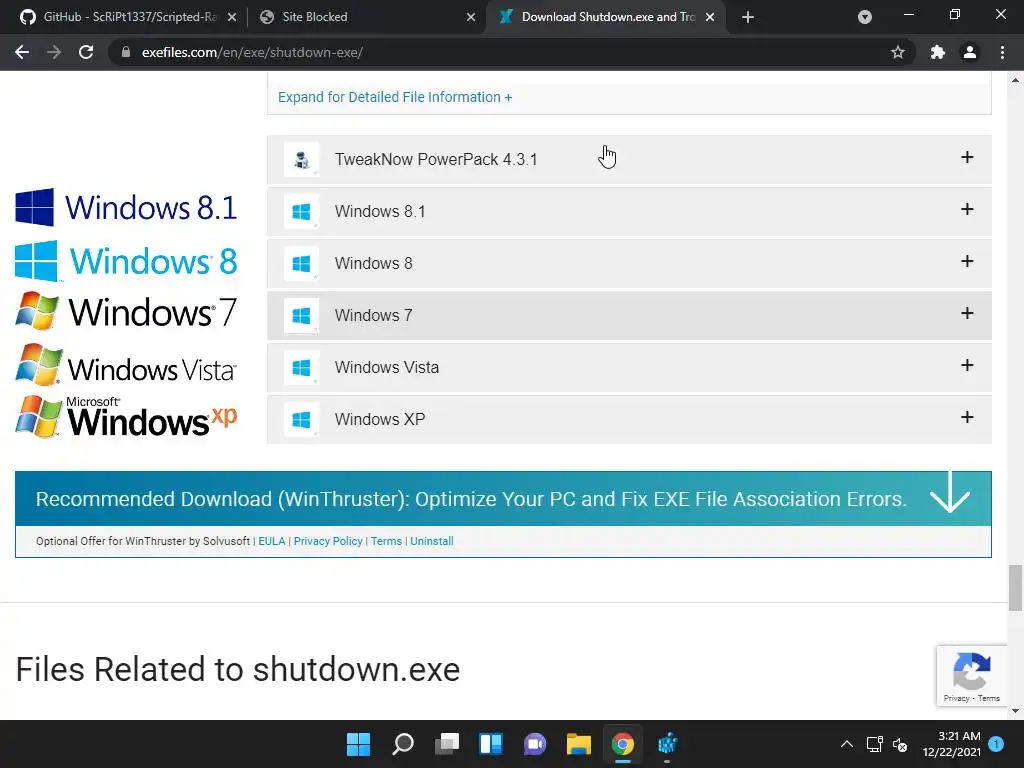Image resolution: width=1024 pixels, height=768 pixels.
Task: Click Windows 7 row logo icon
Action: click(301, 315)
